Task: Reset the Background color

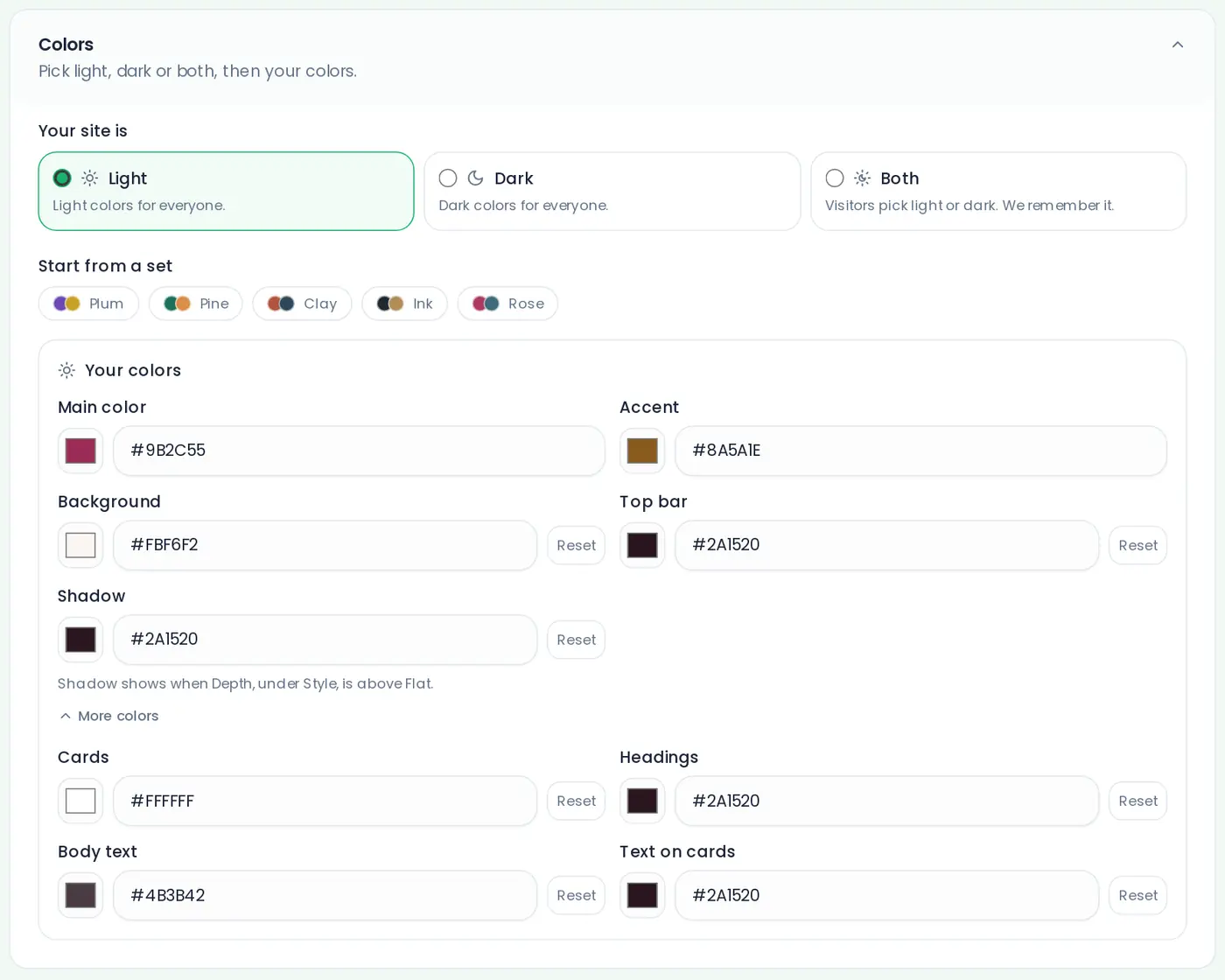Action: click(576, 545)
